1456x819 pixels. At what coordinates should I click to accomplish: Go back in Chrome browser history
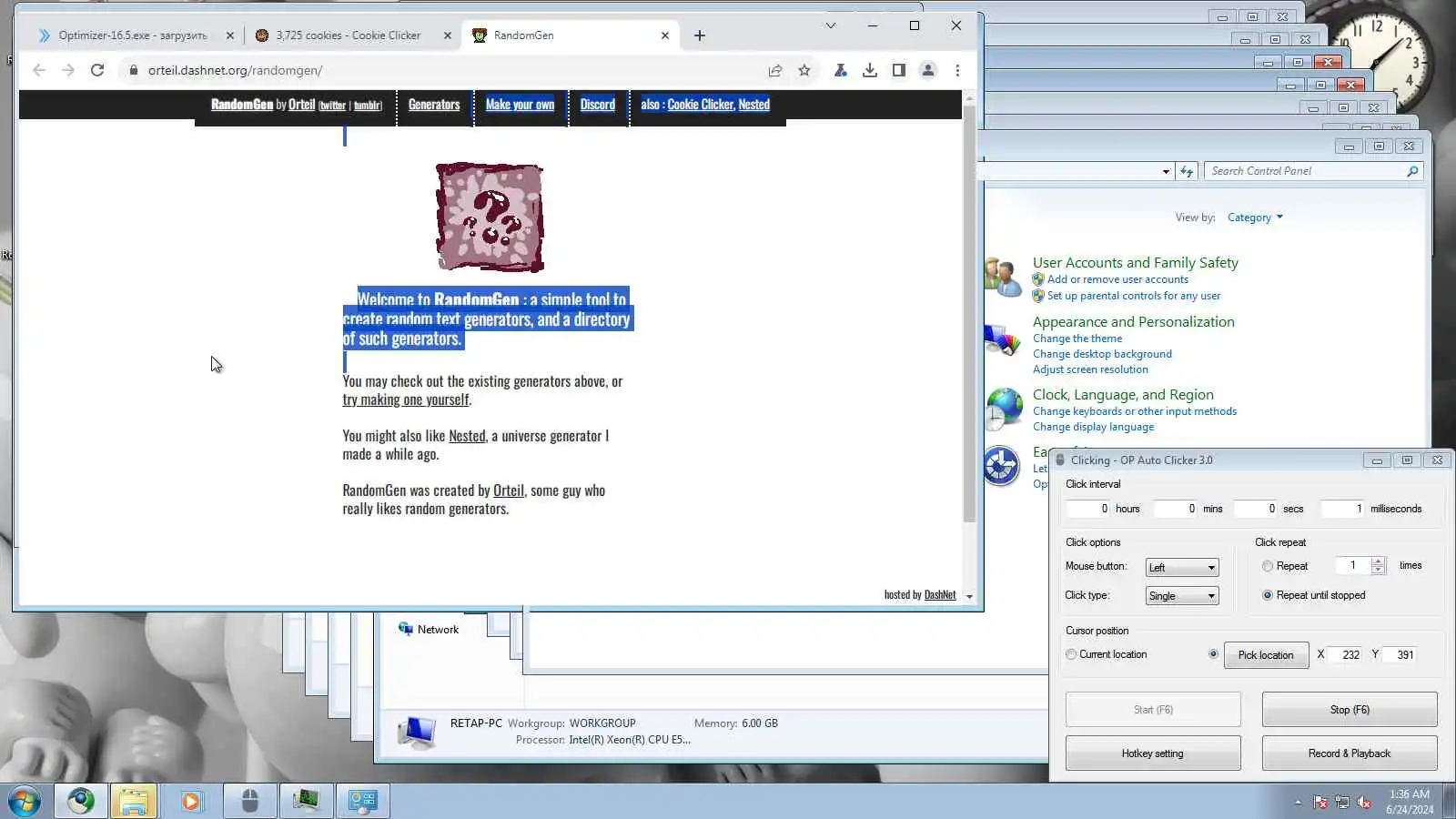[x=38, y=70]
